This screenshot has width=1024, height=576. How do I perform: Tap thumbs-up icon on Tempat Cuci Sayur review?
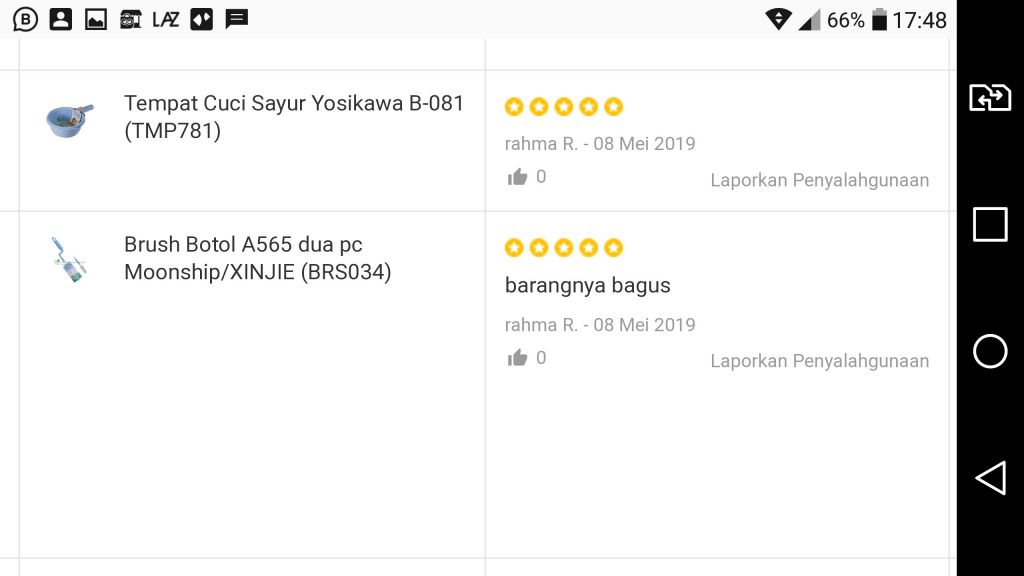(517, 176)
